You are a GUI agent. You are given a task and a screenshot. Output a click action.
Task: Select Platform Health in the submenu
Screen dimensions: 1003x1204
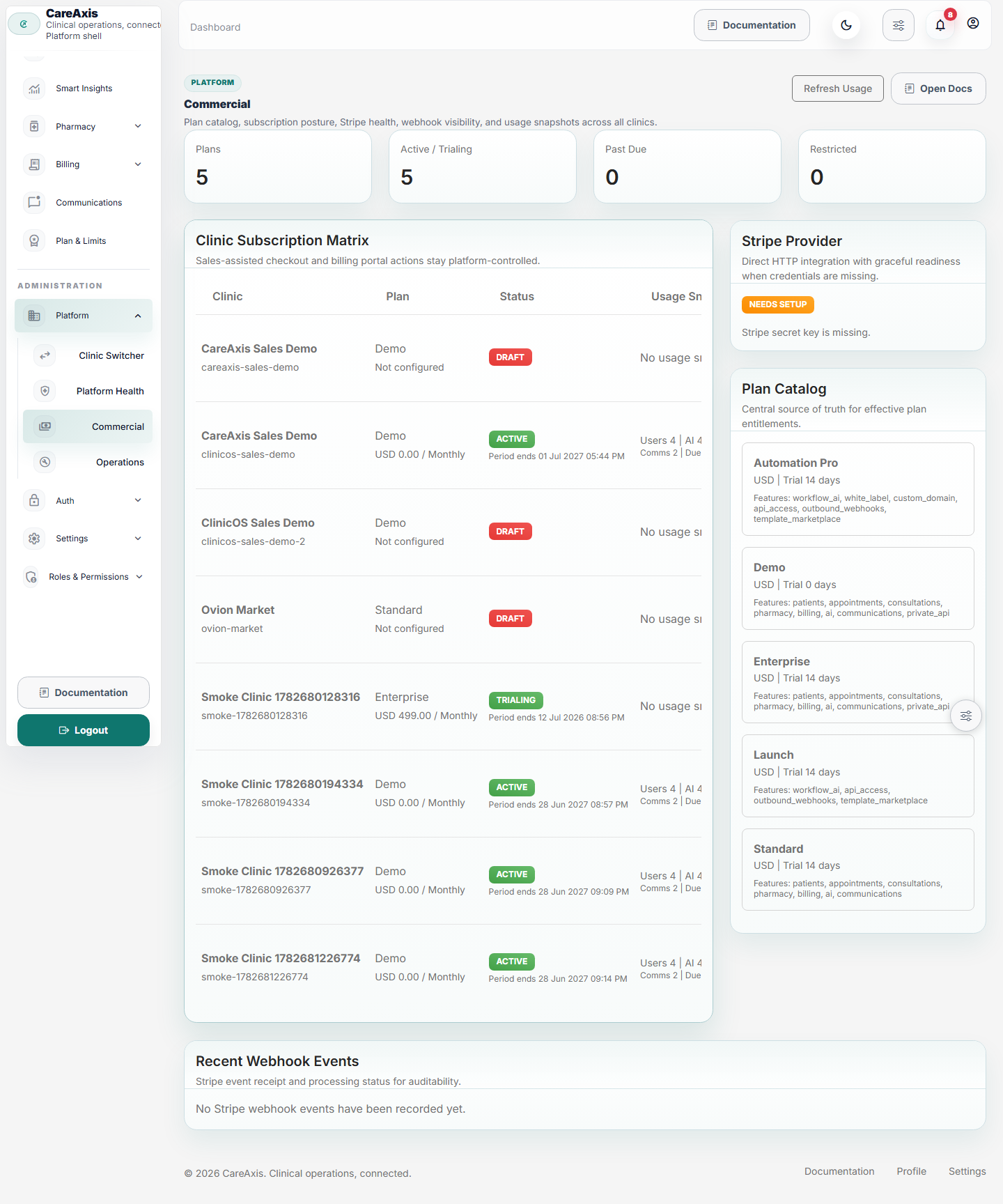pos(88,391)
